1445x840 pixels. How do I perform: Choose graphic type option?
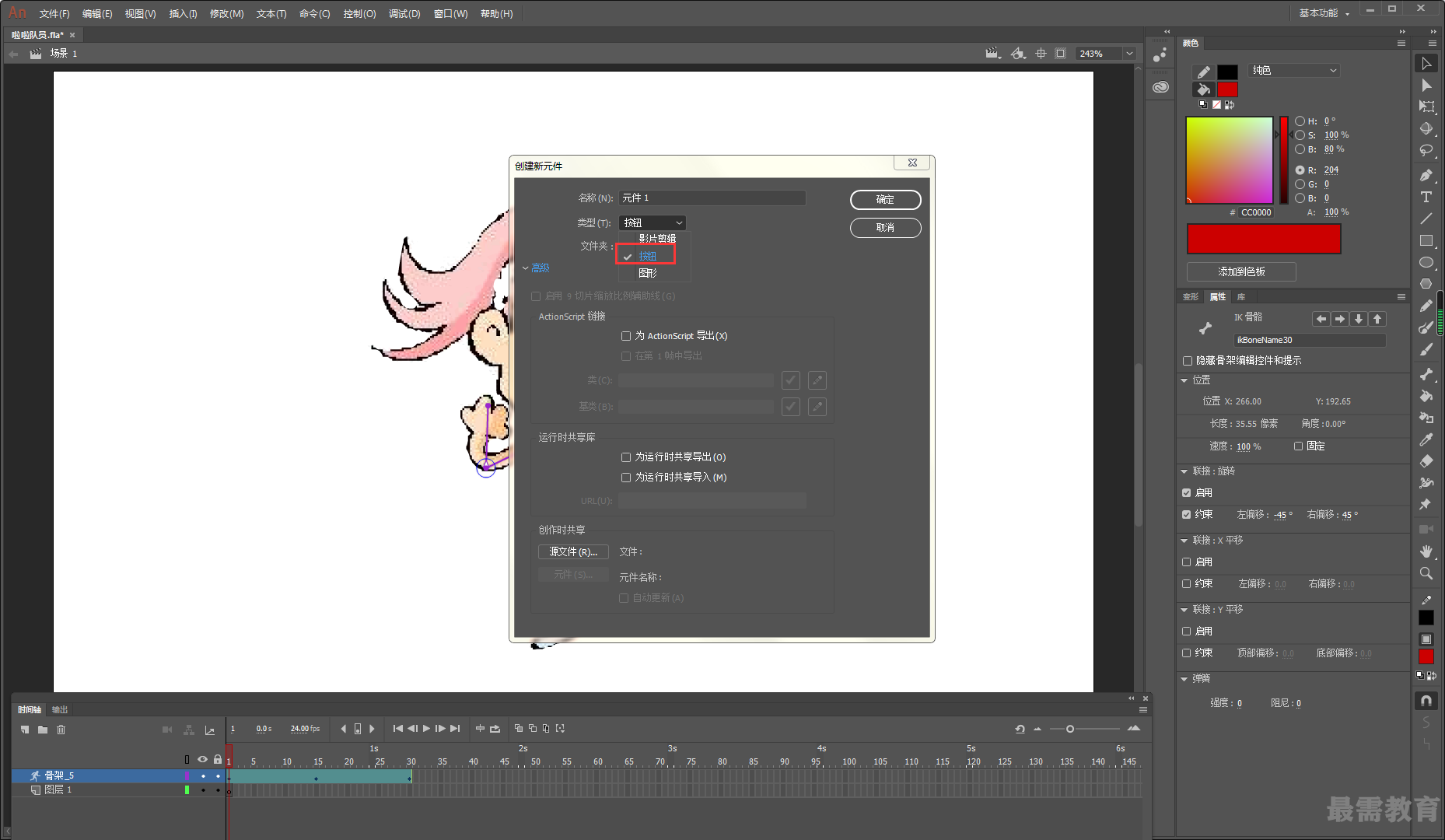click(647, 273)
